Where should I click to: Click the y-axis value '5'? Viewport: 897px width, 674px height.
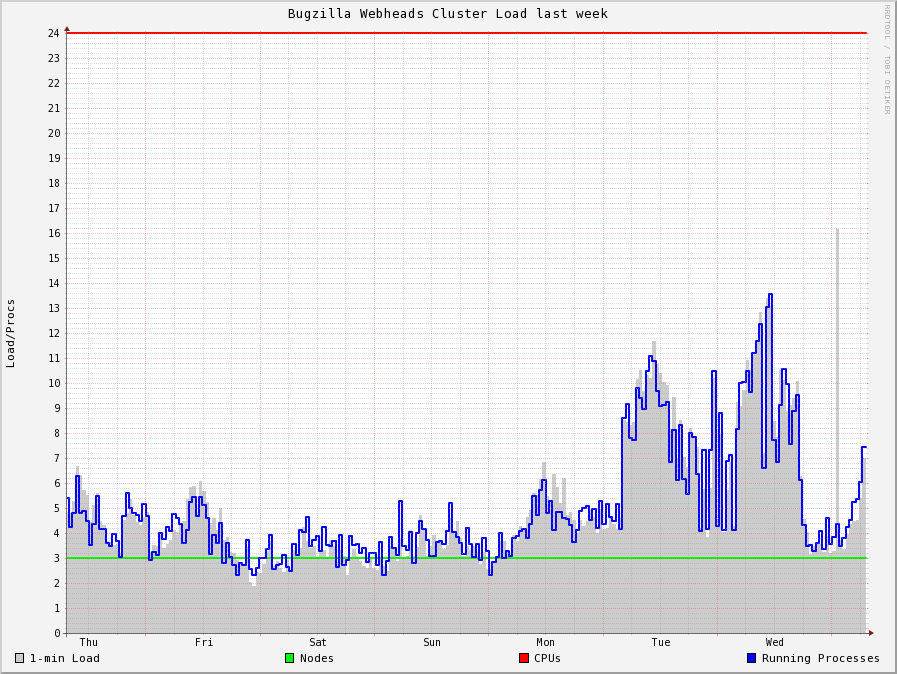pos(57,508)
